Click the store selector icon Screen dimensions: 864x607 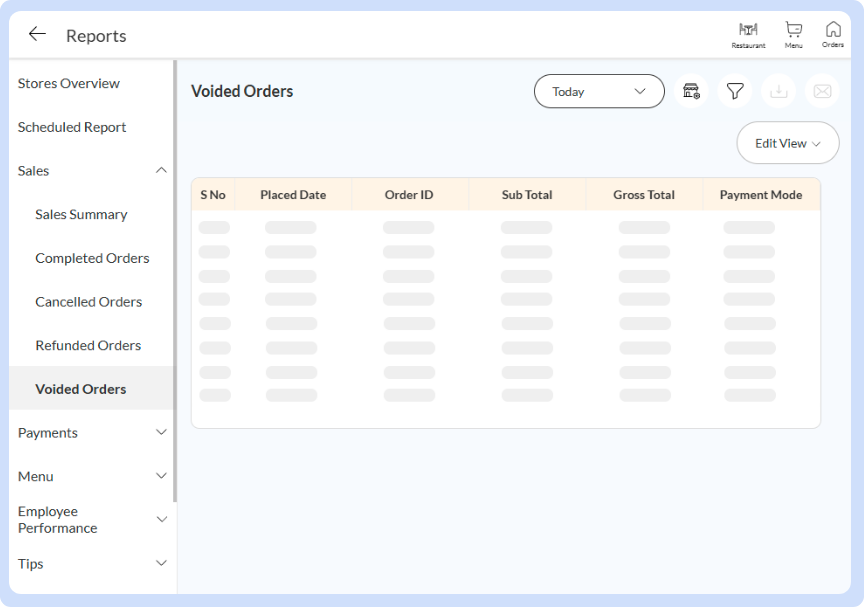pos(691,91)
